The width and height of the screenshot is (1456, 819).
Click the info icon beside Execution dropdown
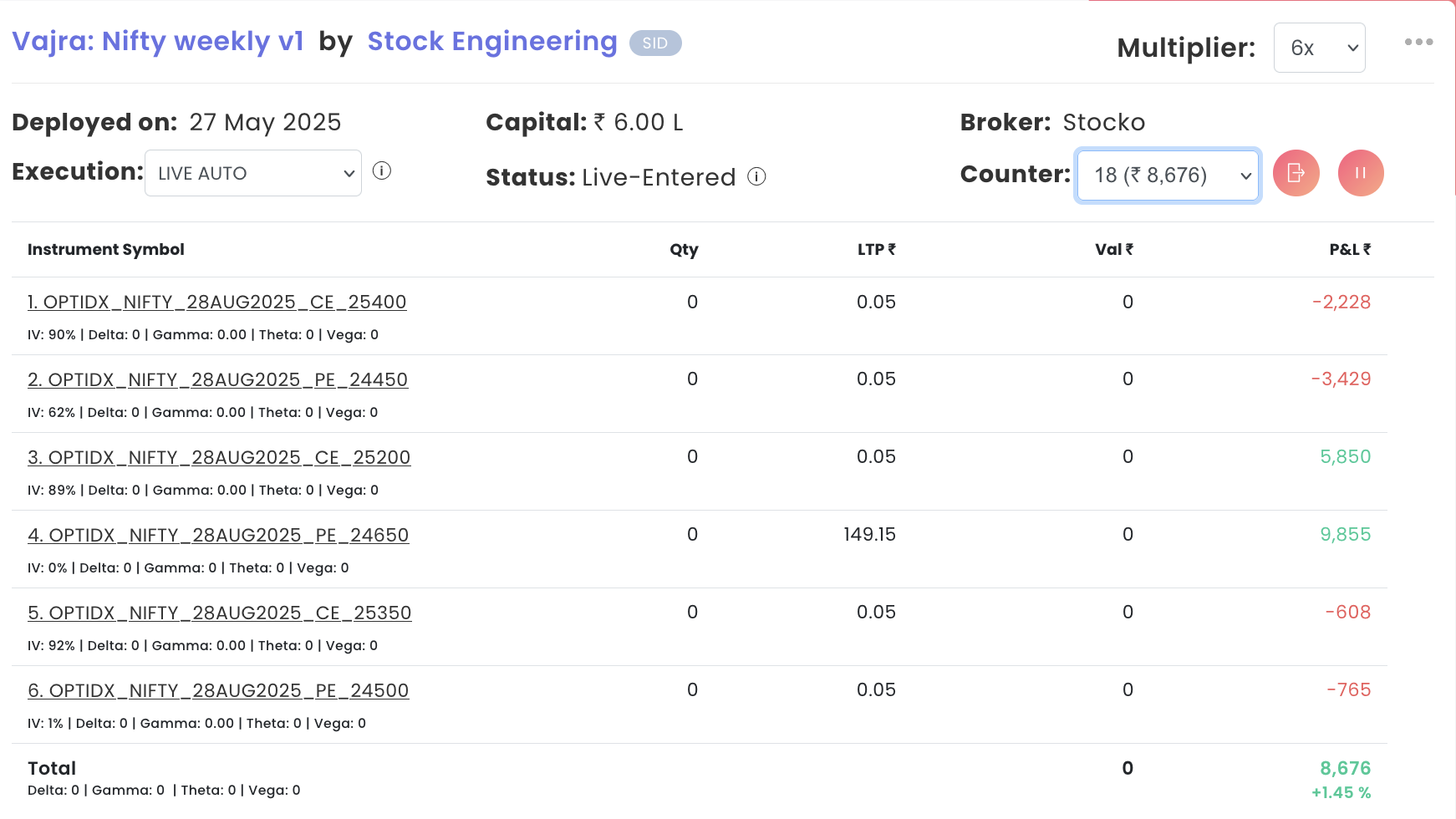point(382,171)
